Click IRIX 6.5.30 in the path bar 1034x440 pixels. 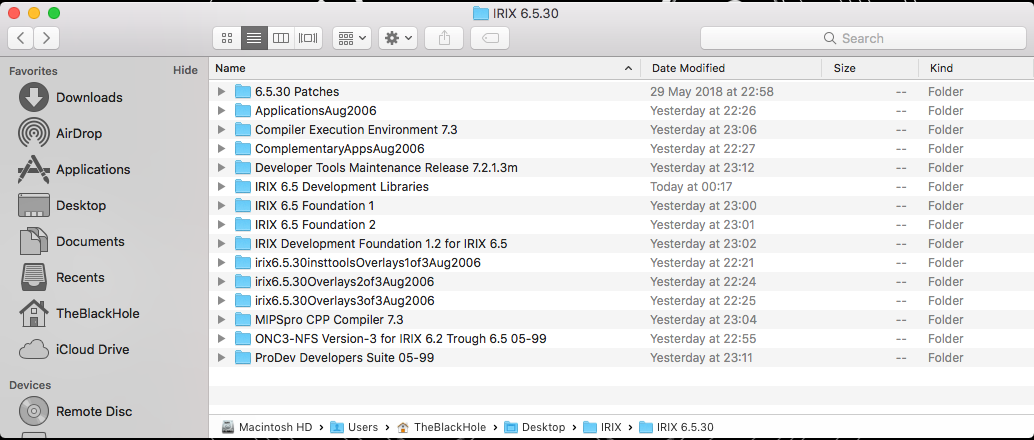[677, 427]
